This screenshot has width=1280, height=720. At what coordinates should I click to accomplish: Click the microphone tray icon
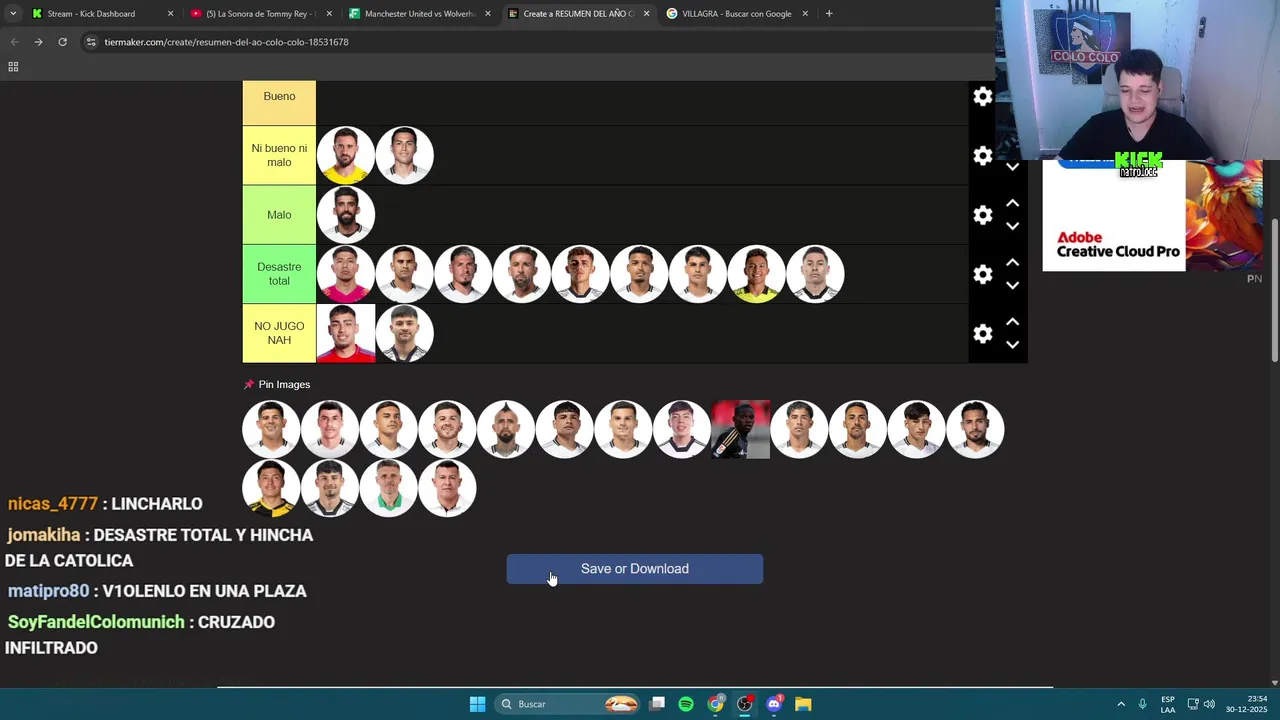[1142, 704]
